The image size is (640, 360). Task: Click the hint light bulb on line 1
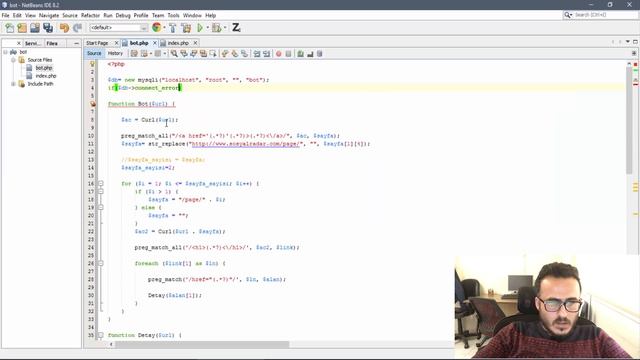[x=93, y=64]
